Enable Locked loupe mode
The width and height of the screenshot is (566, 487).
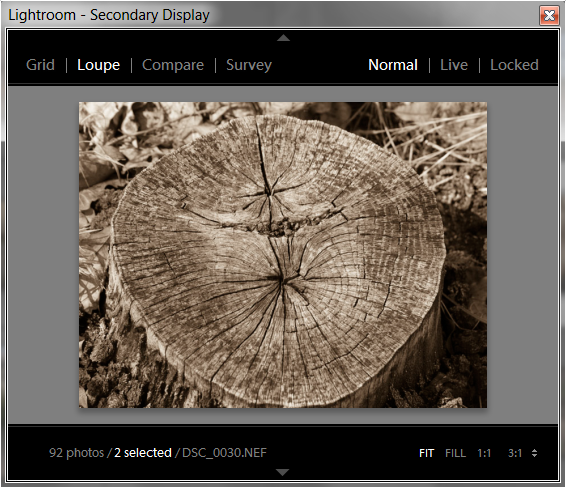[514, 65]
